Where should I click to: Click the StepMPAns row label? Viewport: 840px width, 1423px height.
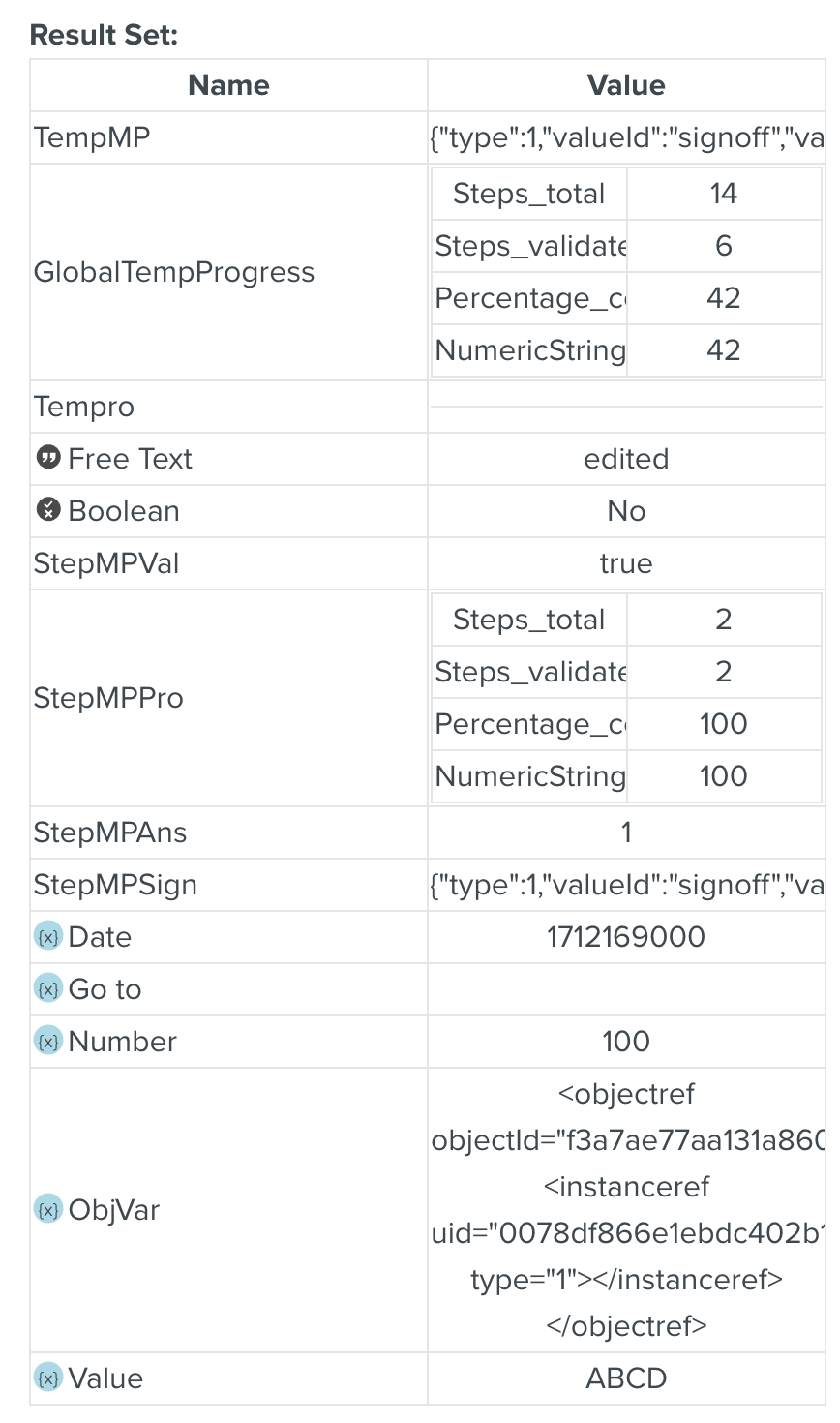click(x=110, y=833)
